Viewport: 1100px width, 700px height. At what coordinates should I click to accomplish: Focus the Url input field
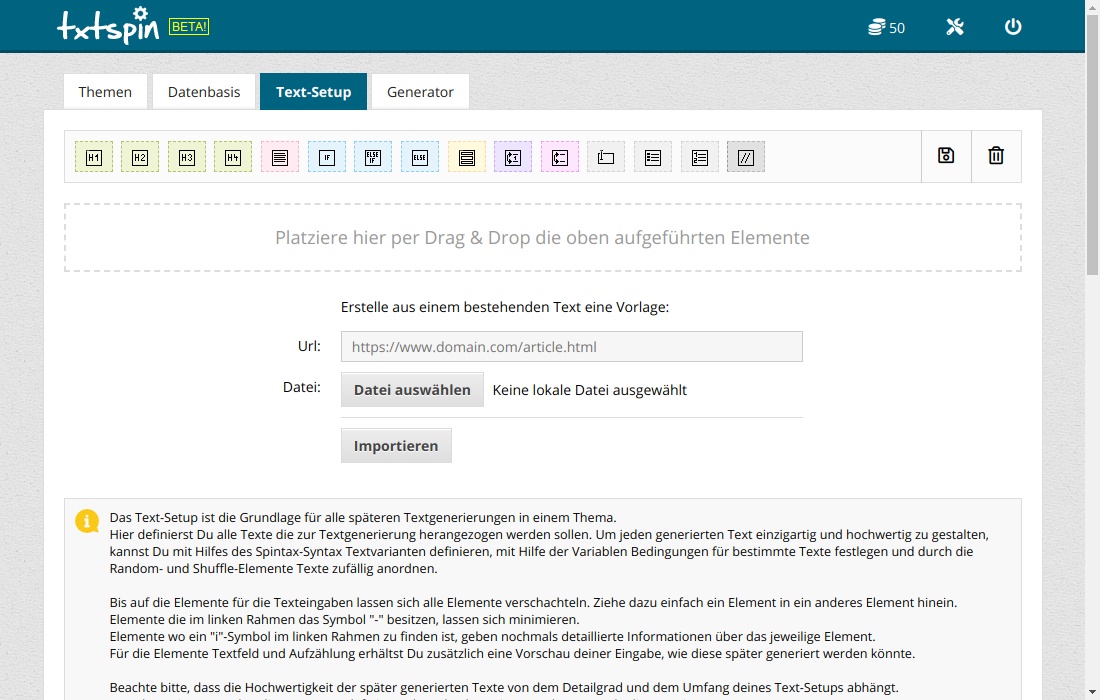point(571,347)
